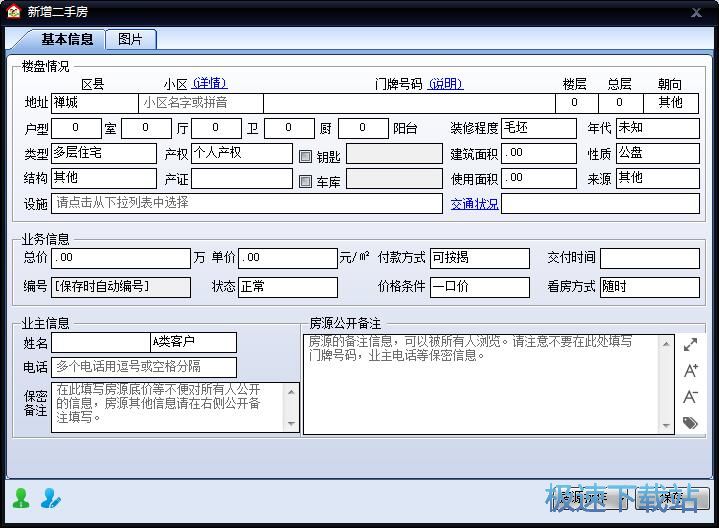
Task: Click the tag icon beside public remarks
Action: coord(690,423)
